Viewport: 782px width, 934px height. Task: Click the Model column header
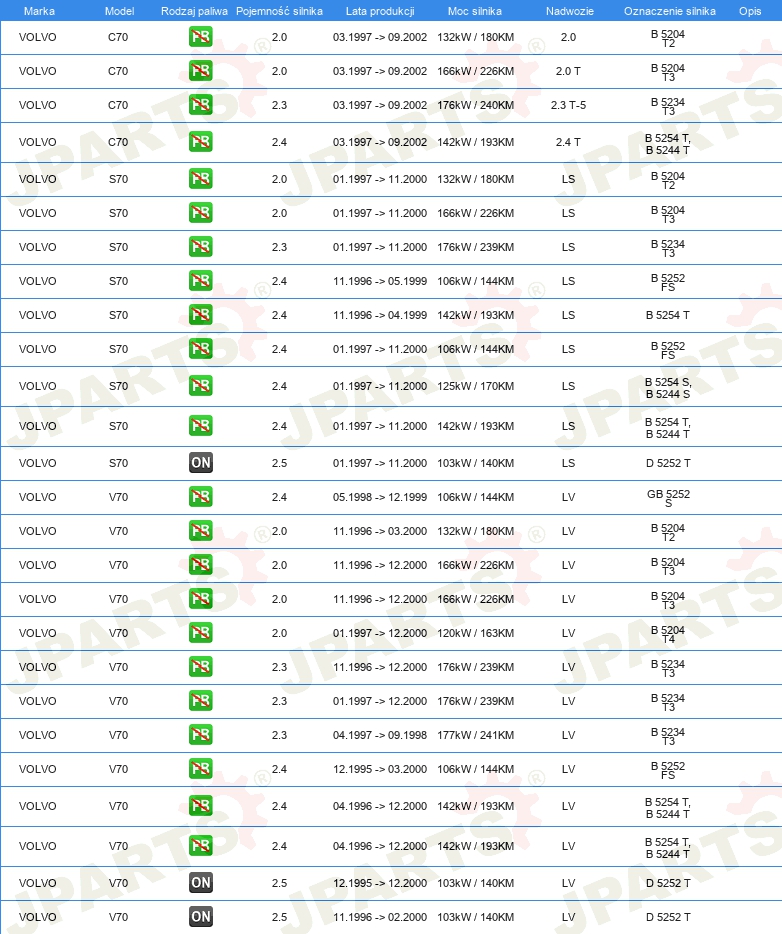[x=119, y=11]
